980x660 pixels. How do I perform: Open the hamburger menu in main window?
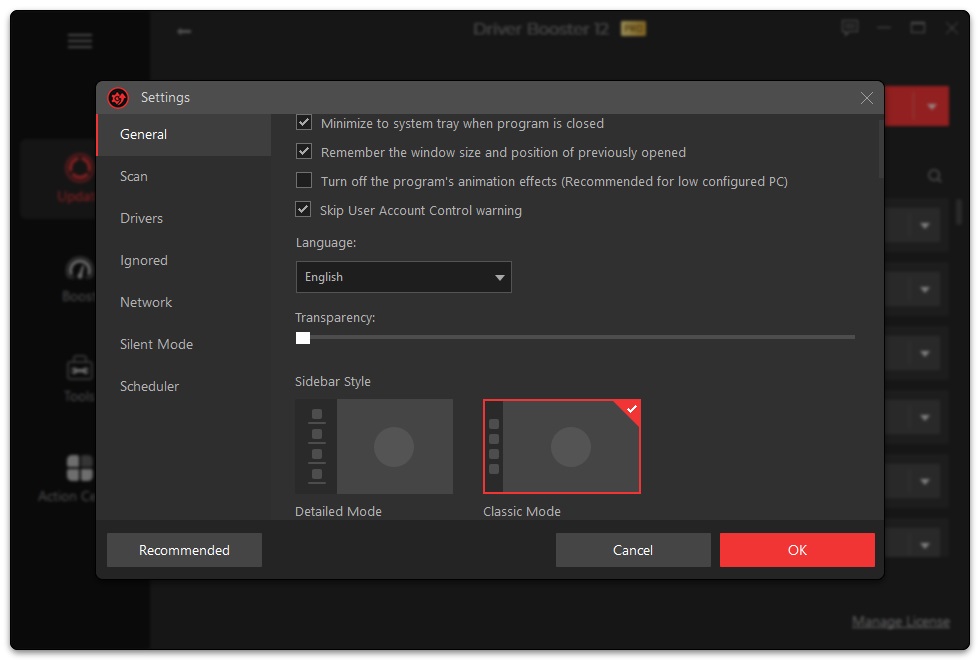80,41
